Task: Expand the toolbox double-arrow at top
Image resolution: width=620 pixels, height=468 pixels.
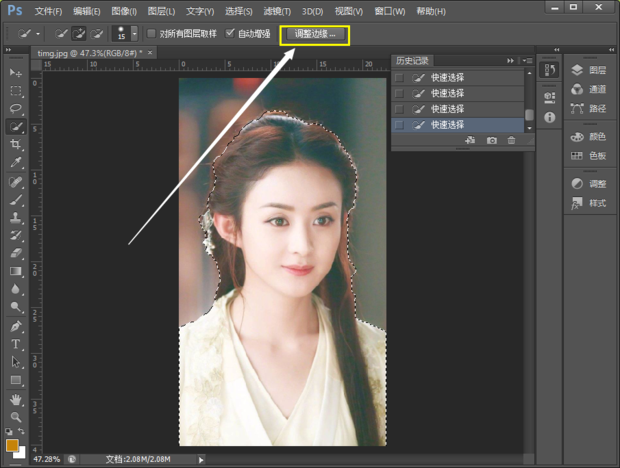Action: (8, 50)
